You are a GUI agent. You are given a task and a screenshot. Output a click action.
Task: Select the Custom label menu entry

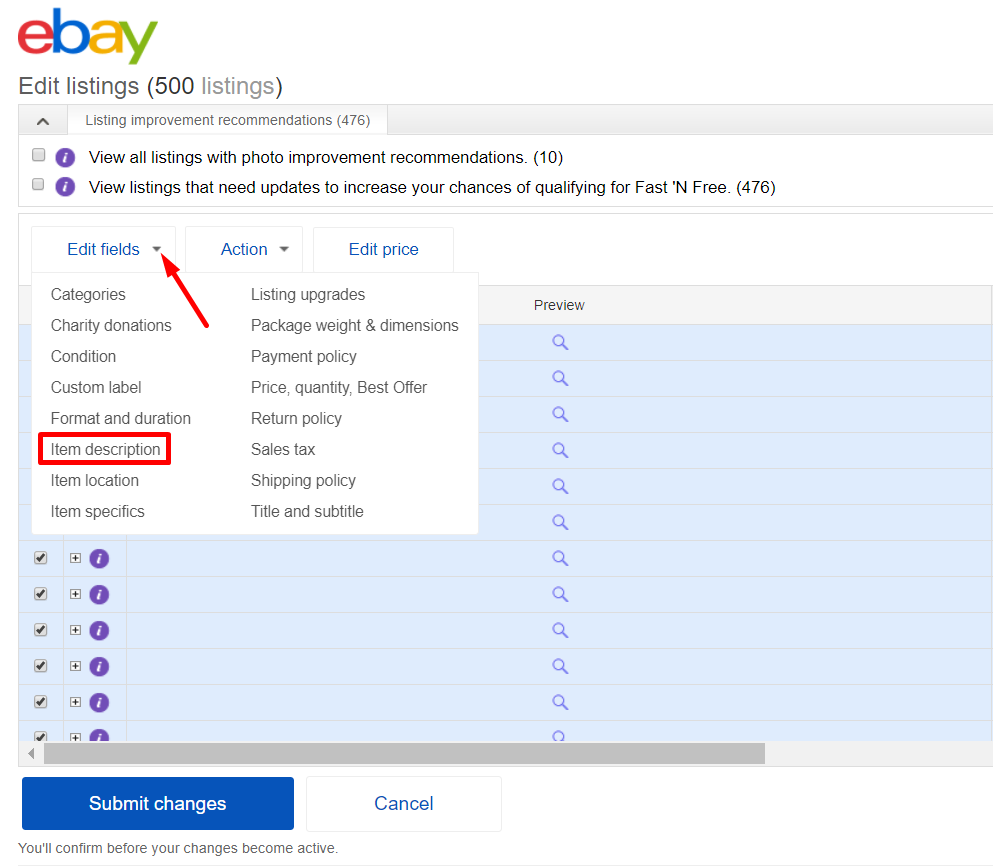coord(96,388)
